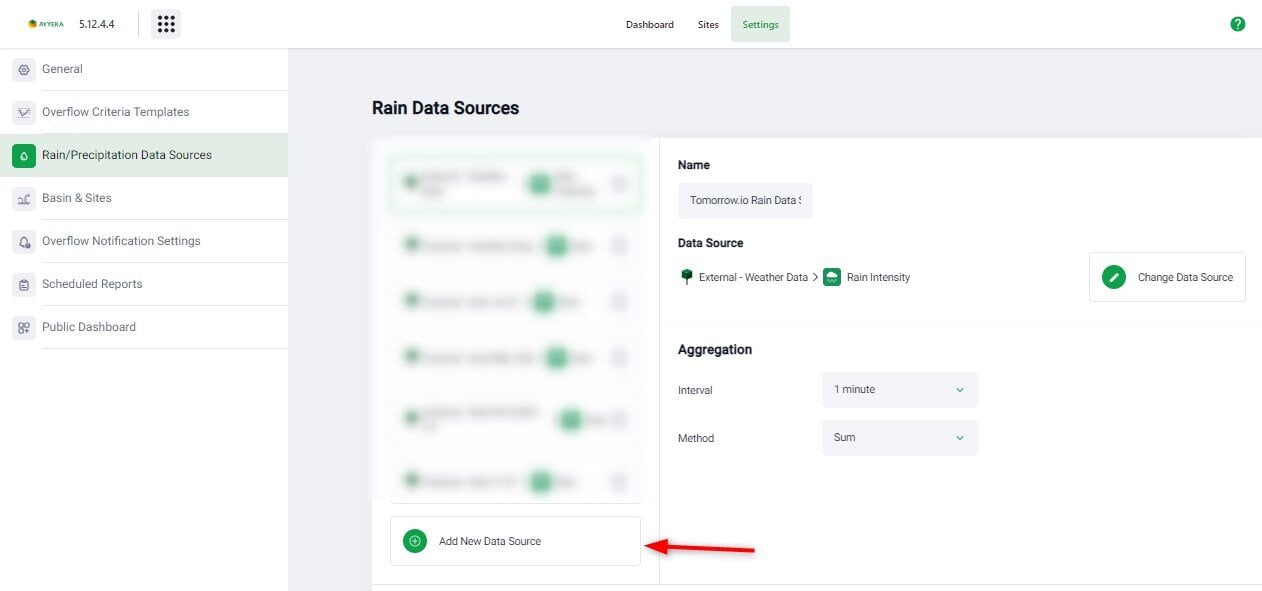1262x591 pixels.
Task: Open the apps grid launcher icon
Action: coord(166,24)
